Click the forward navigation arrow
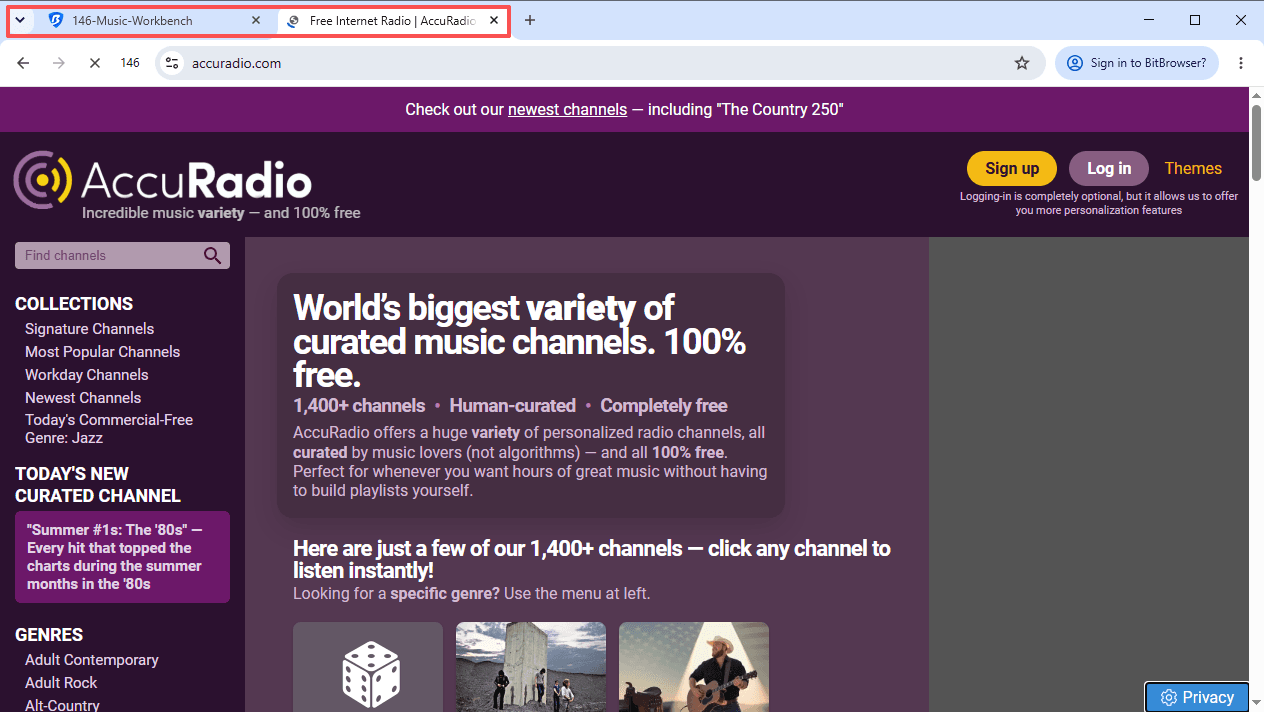The image size is (1264, 712). pos(59,63)
